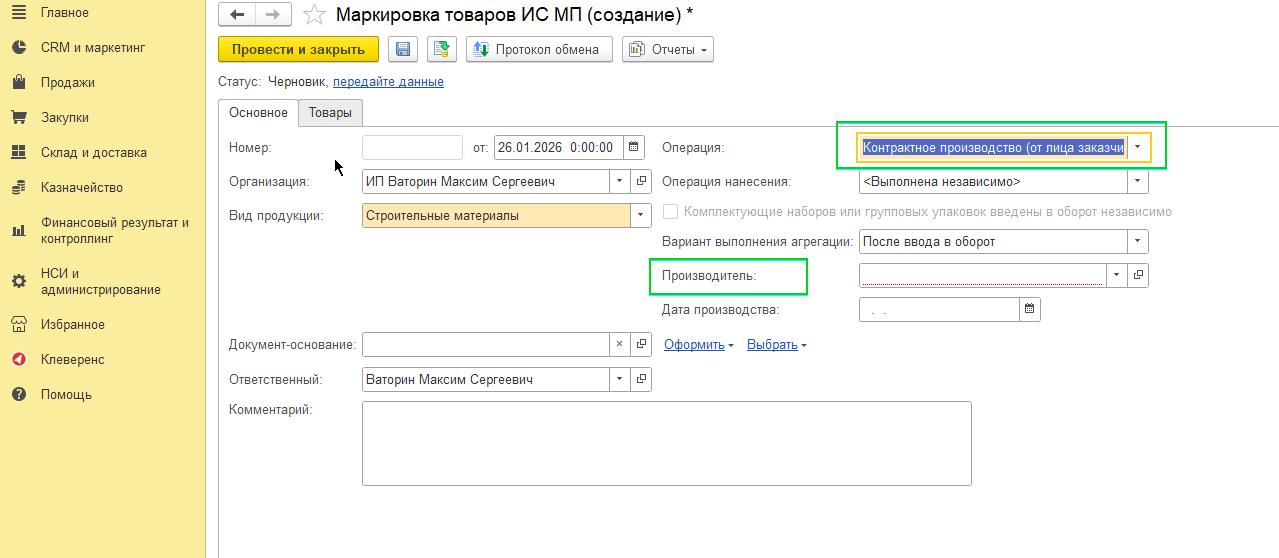Expand the Операция dropdown list
This screenshot has width=1279, height=558.
(x=1138, y=147)
